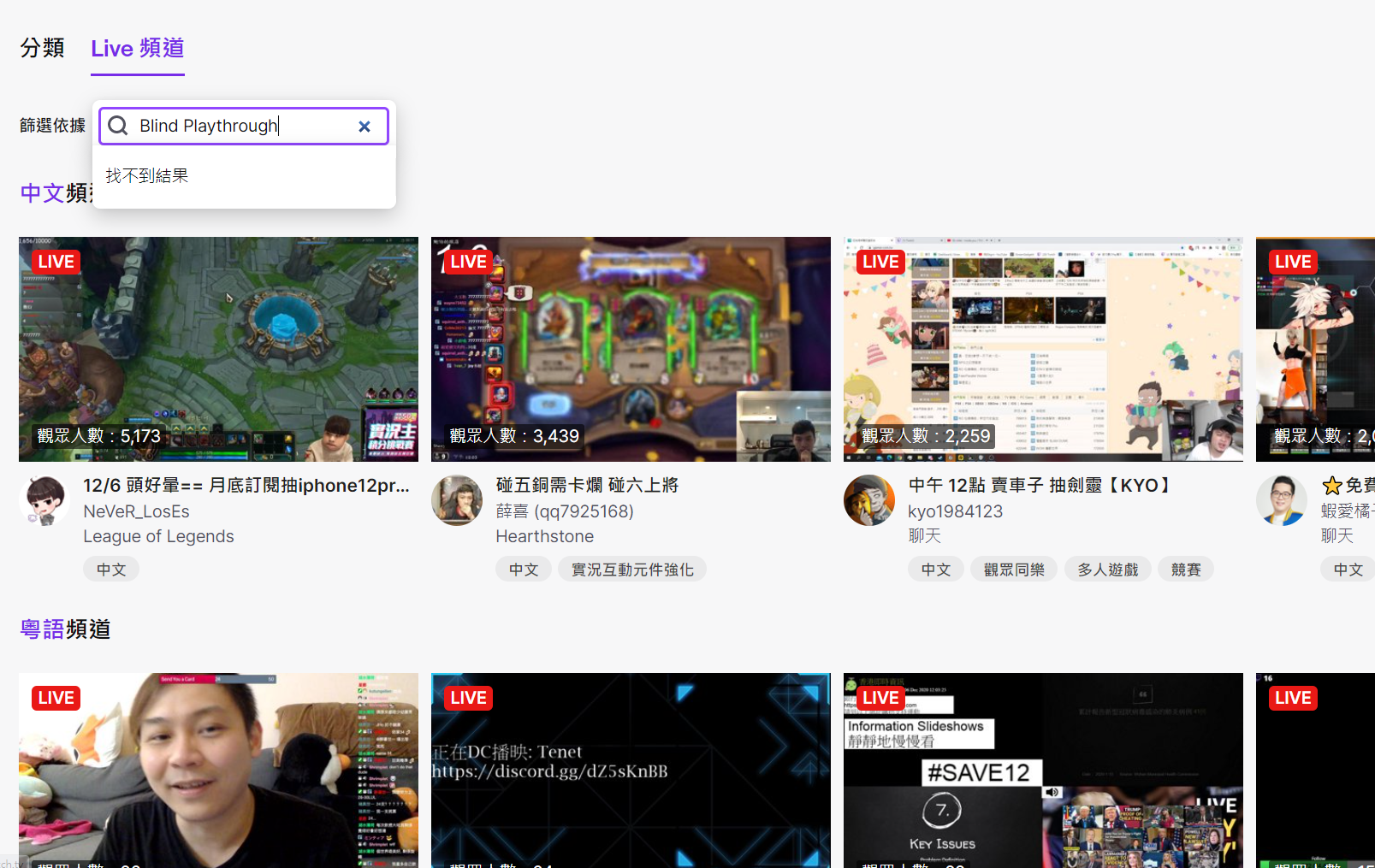Click 多人遊戲 tag
This screenshot has height=868, width=1375.
(1107, 570)
